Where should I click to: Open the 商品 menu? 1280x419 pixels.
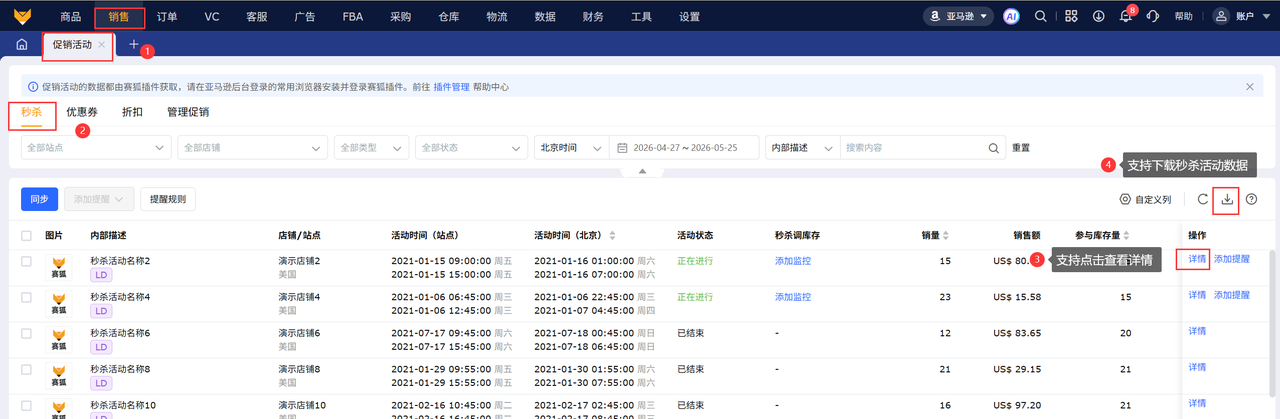point(70,16)
